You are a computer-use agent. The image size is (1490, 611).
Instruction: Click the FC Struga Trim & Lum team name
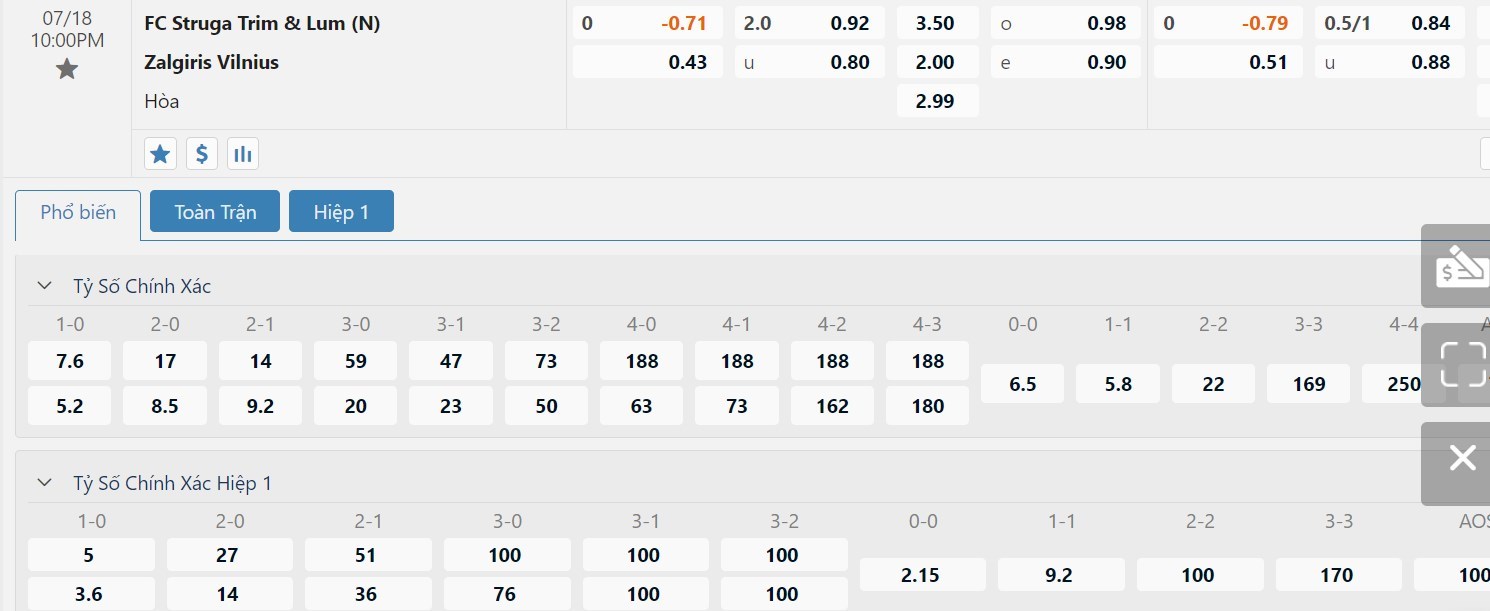[262, 23]
